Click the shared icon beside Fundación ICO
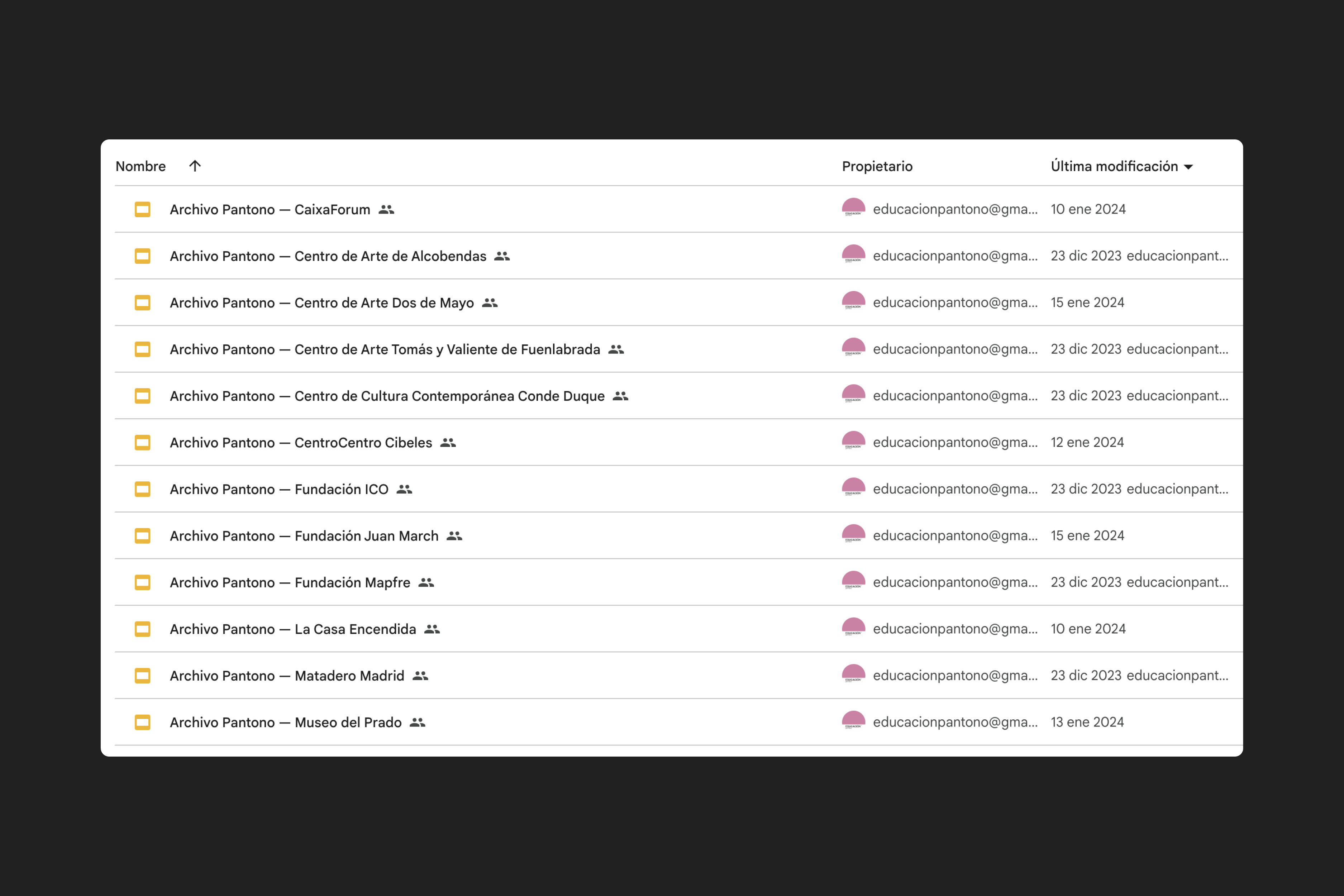1344x896 pixels. [405, 489]
